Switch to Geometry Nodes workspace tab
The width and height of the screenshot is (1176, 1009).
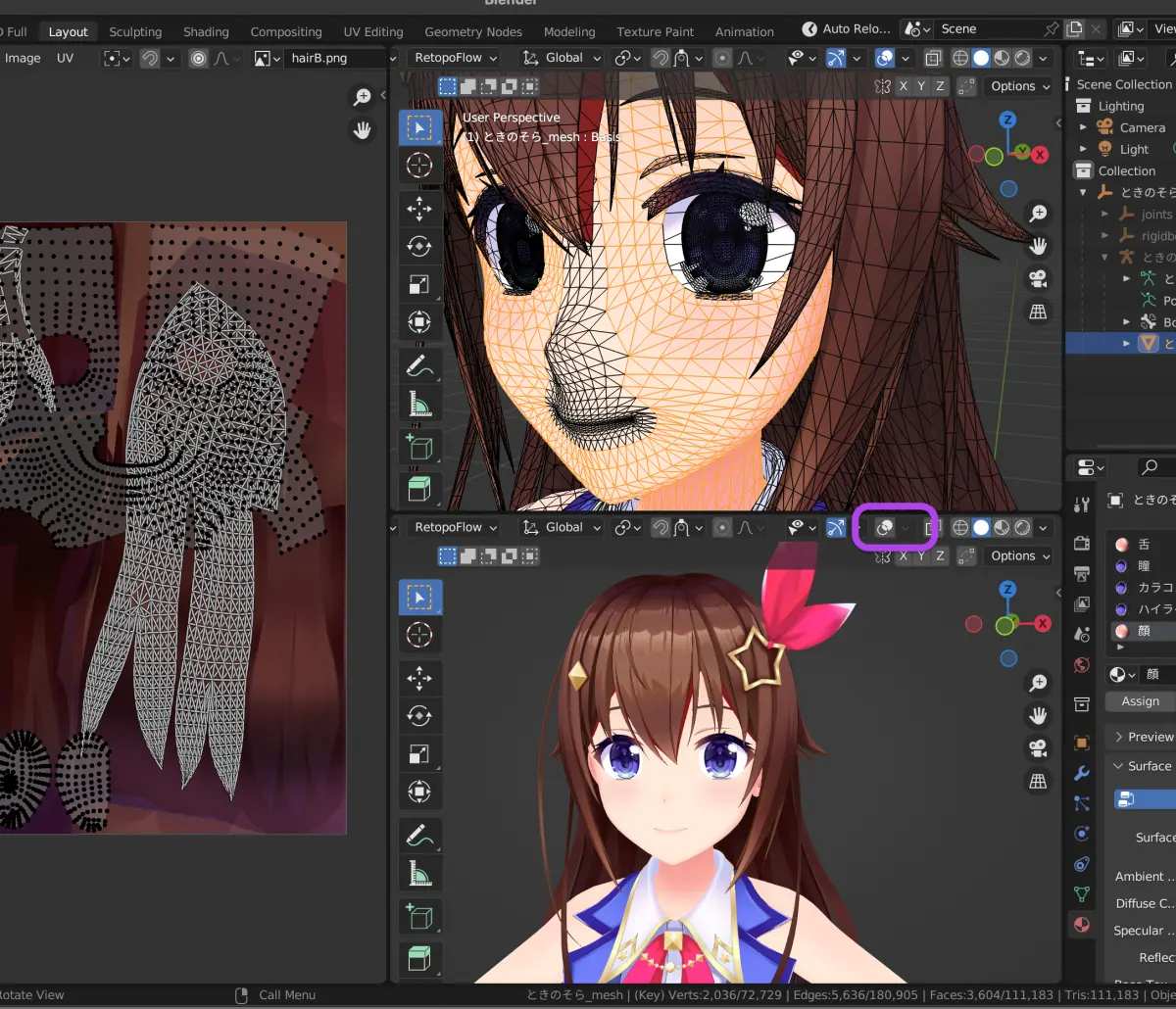coord(473,31)
